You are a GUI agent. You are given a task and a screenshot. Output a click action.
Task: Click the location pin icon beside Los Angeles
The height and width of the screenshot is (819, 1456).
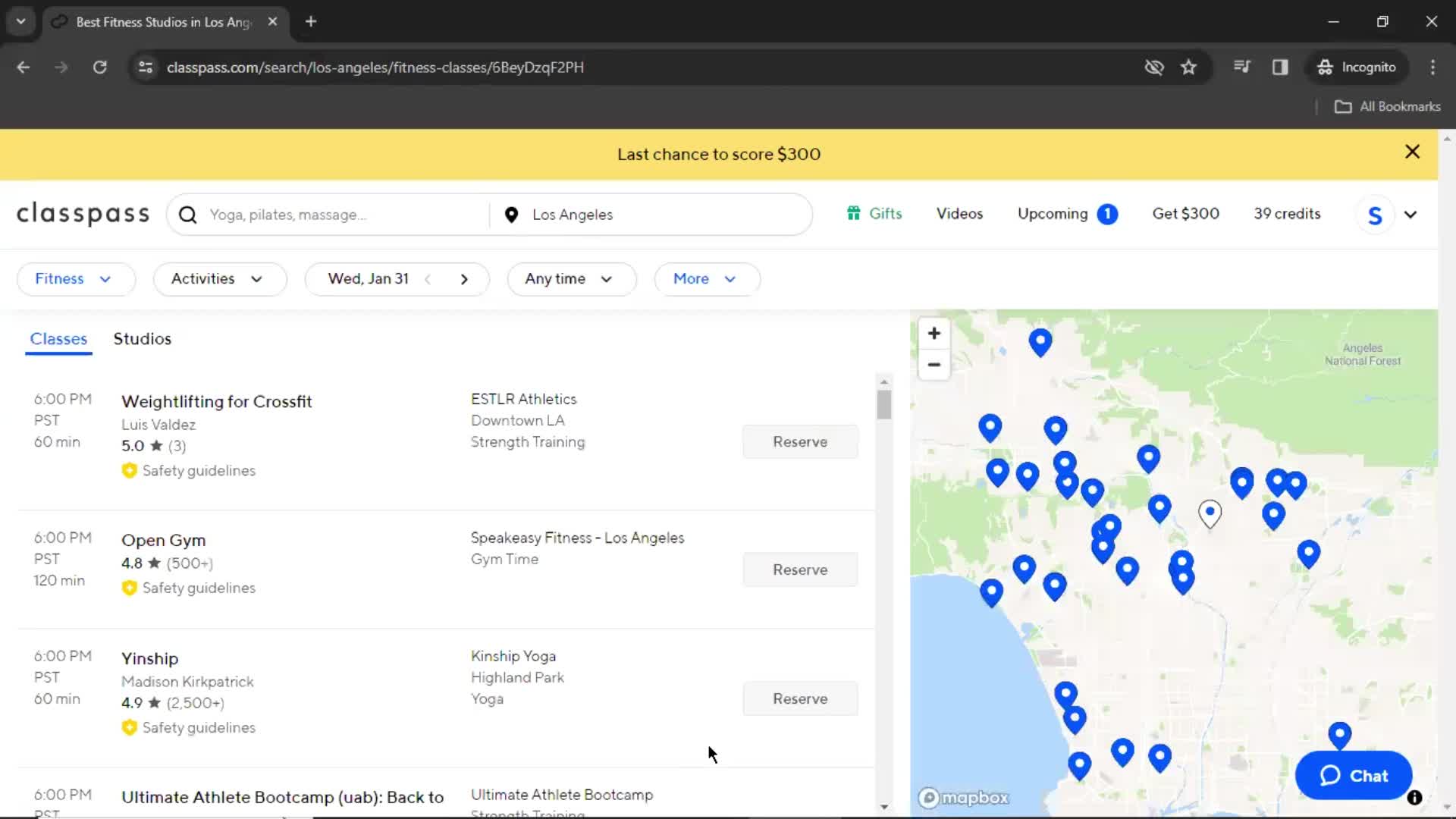tap(512, 215)
